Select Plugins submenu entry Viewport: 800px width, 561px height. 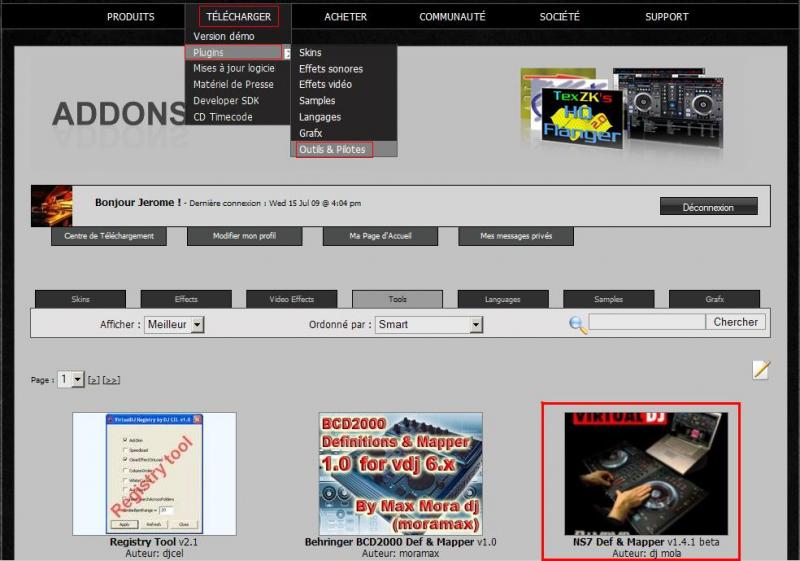tap(233, 52)
